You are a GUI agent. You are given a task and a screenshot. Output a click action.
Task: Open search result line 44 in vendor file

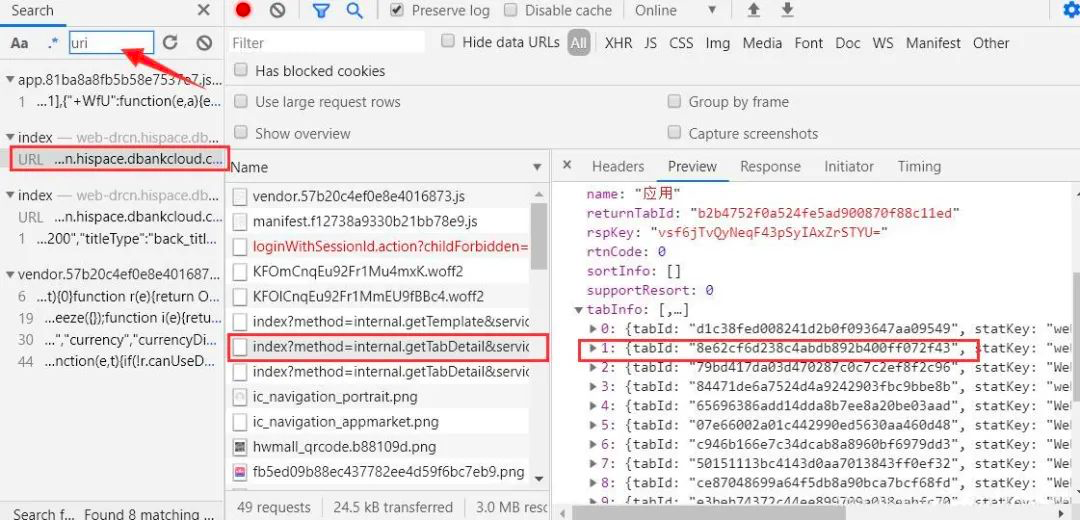pos(117,361)
